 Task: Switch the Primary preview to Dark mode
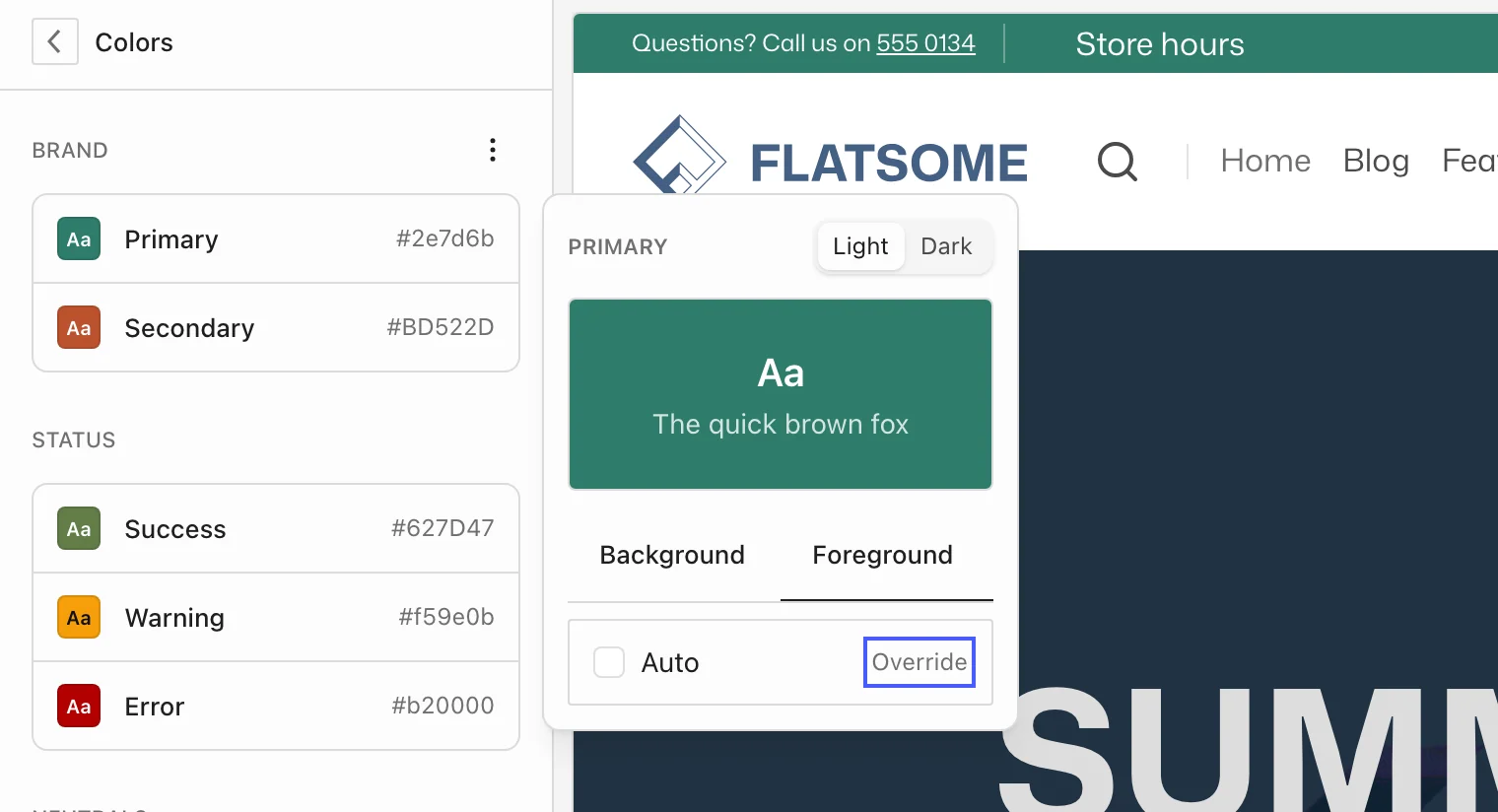point(946,246)
